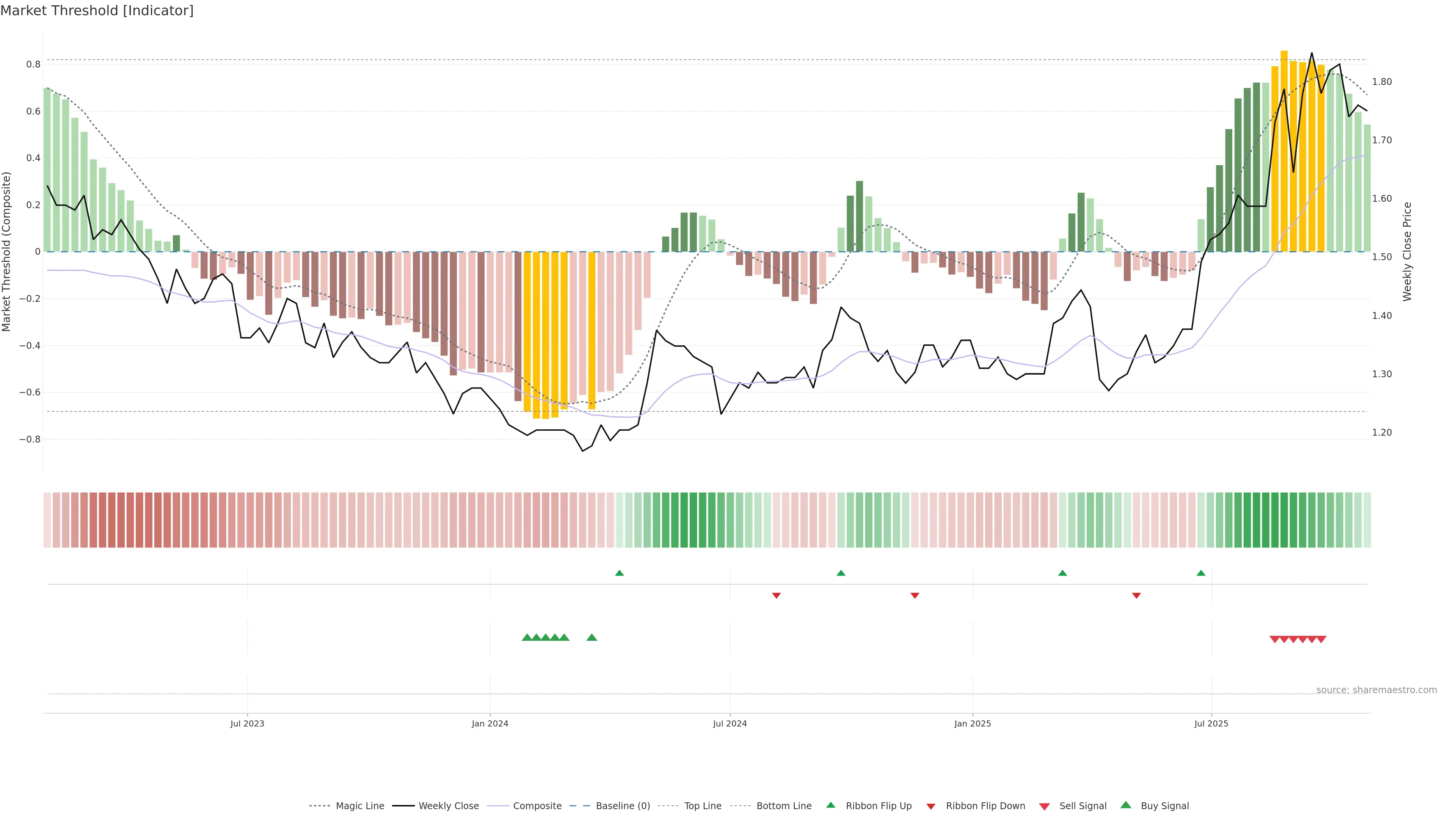Click Ribbon Flip Up legend triangle icon
This screenshot has height=819, width=1456.
coord(830,805)
